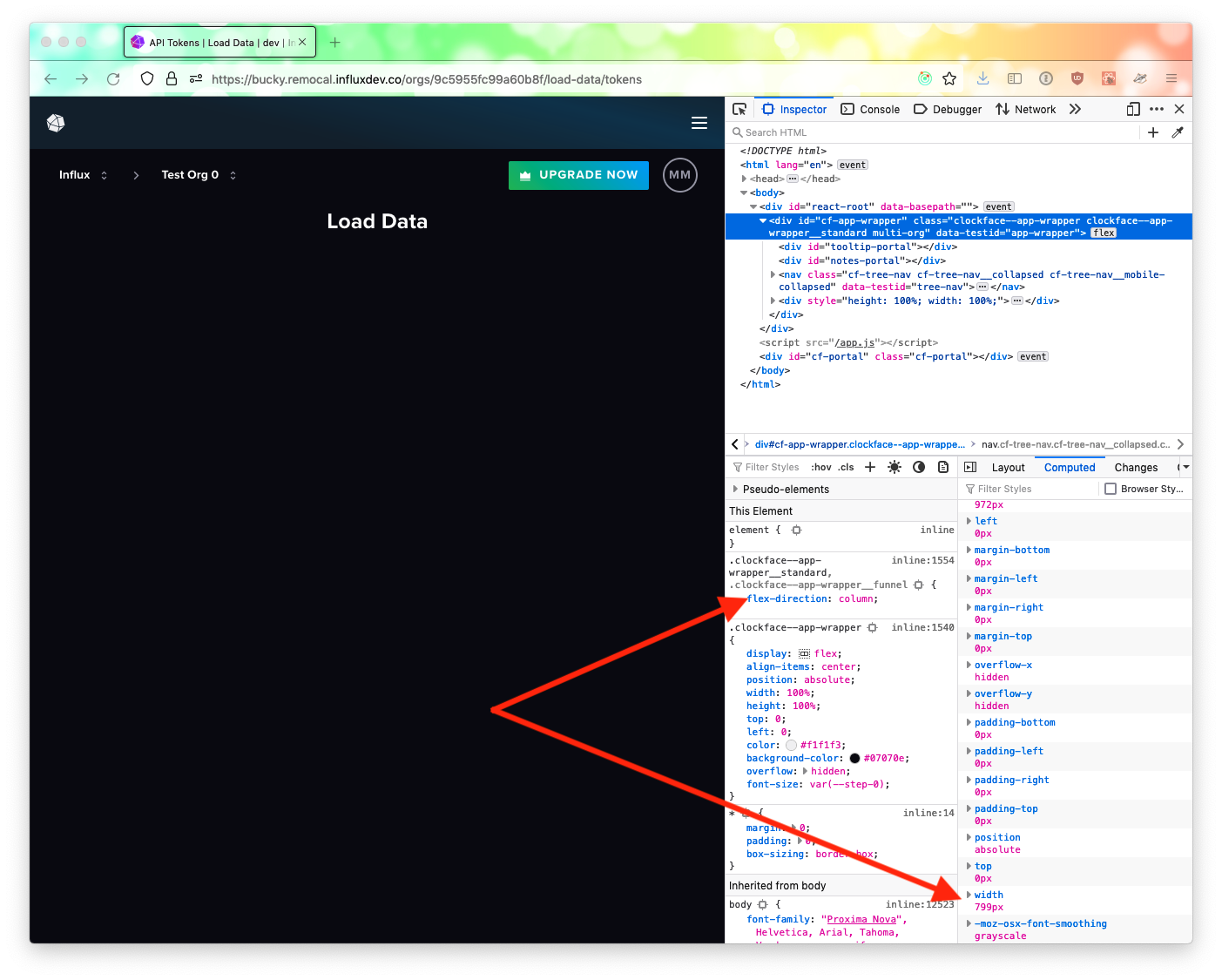Open Responsive Design Mode
This screenshot has width=1222, height=980.
click(1133, 109)
